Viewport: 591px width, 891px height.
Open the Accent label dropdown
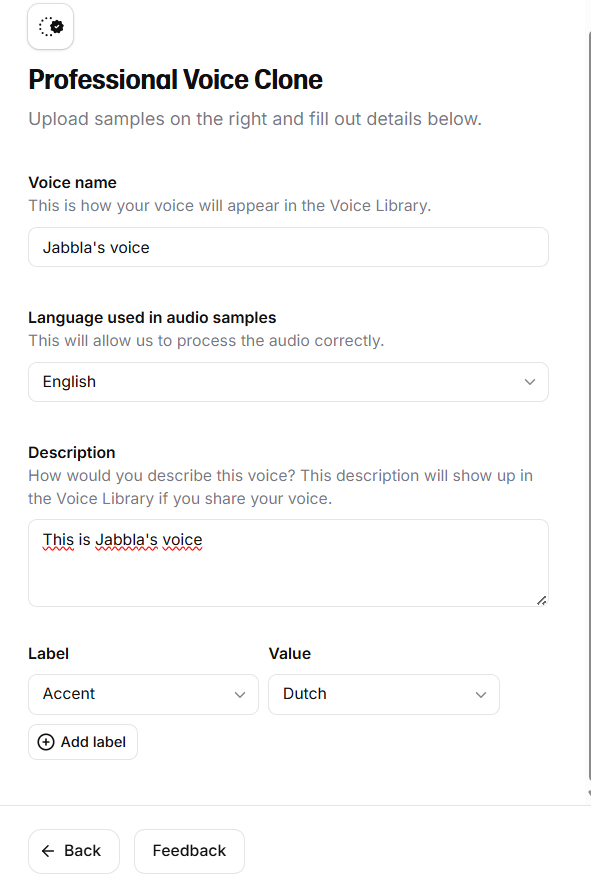click(x=143, y=694)
